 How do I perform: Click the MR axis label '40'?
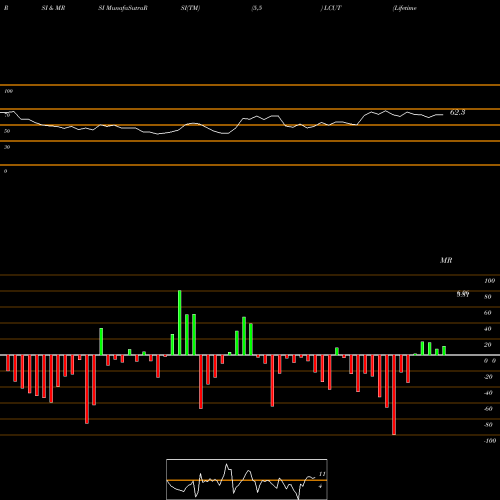(488, 329)
